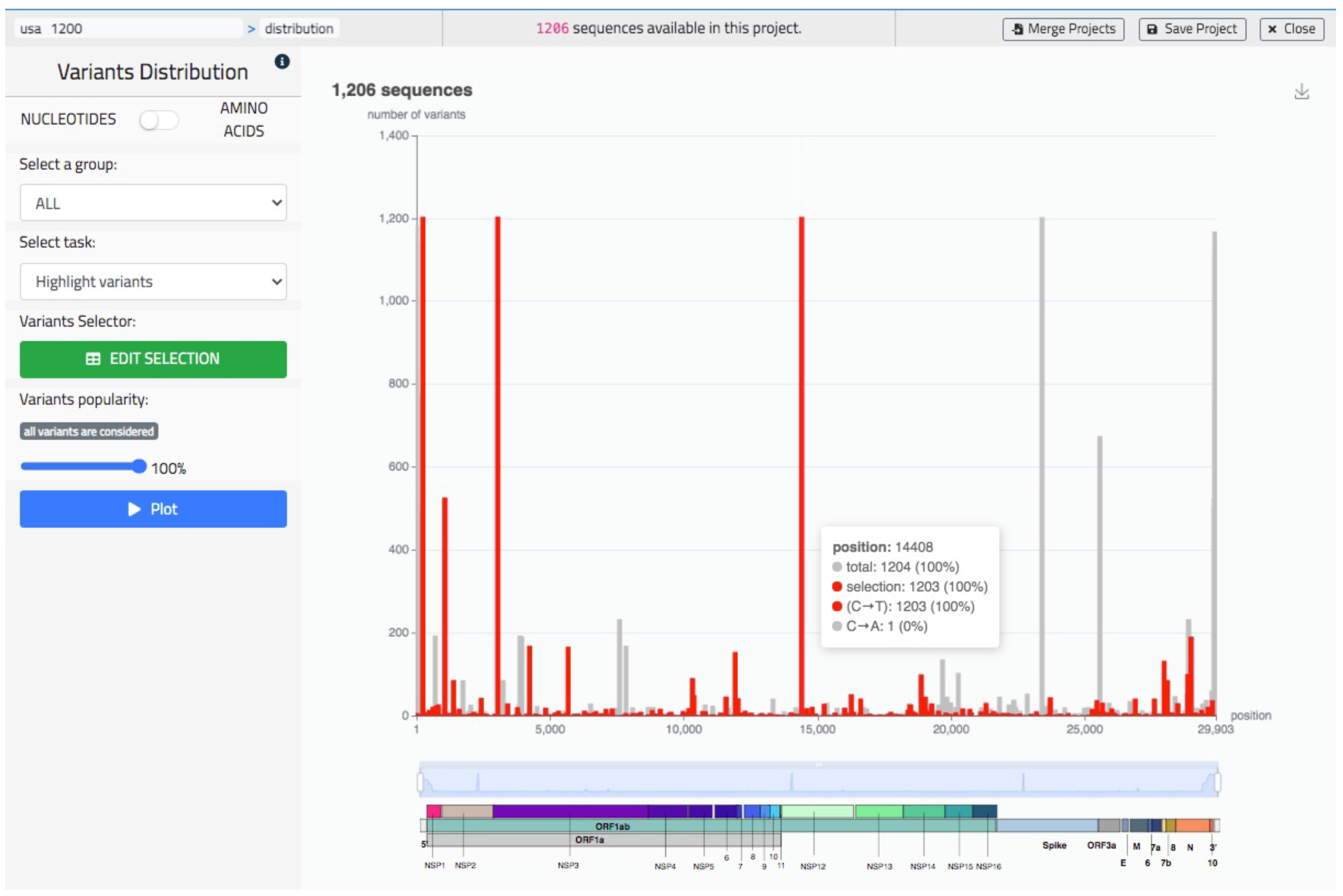Viewport: 1343px width, 896px height.
Task: Toggle Nucleotides to Amino Acids switch
Action: tap(159, 120)
